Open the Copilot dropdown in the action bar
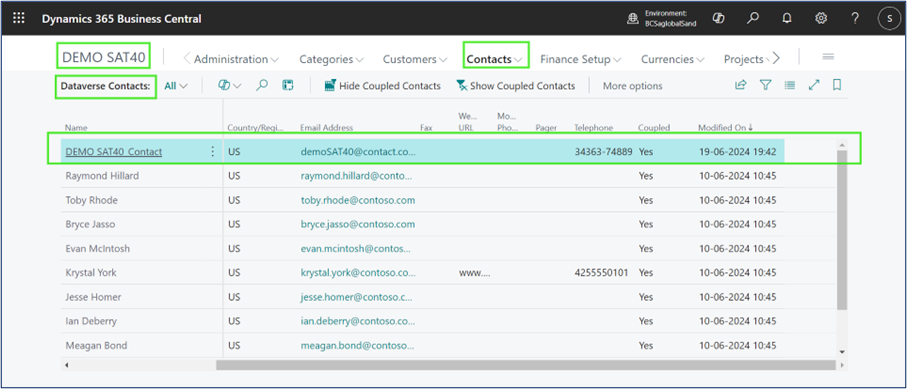 (x=229, y=86)
